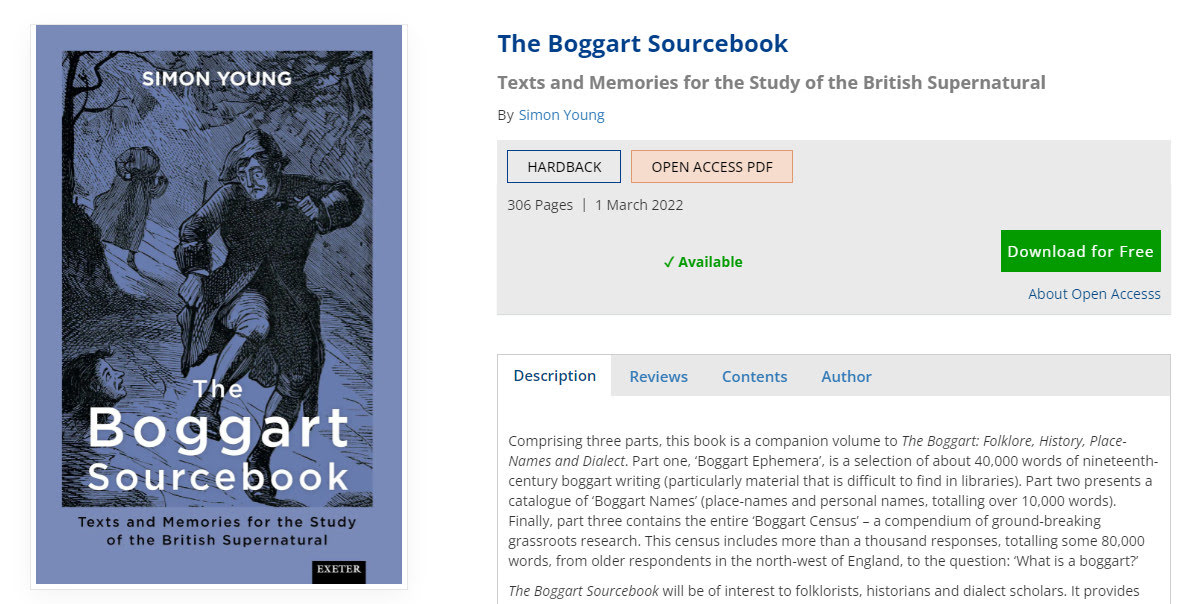This screenshot has width=1196, height=604.
Task: Switch to the Reviews tab
Action: tap(658, 376)
